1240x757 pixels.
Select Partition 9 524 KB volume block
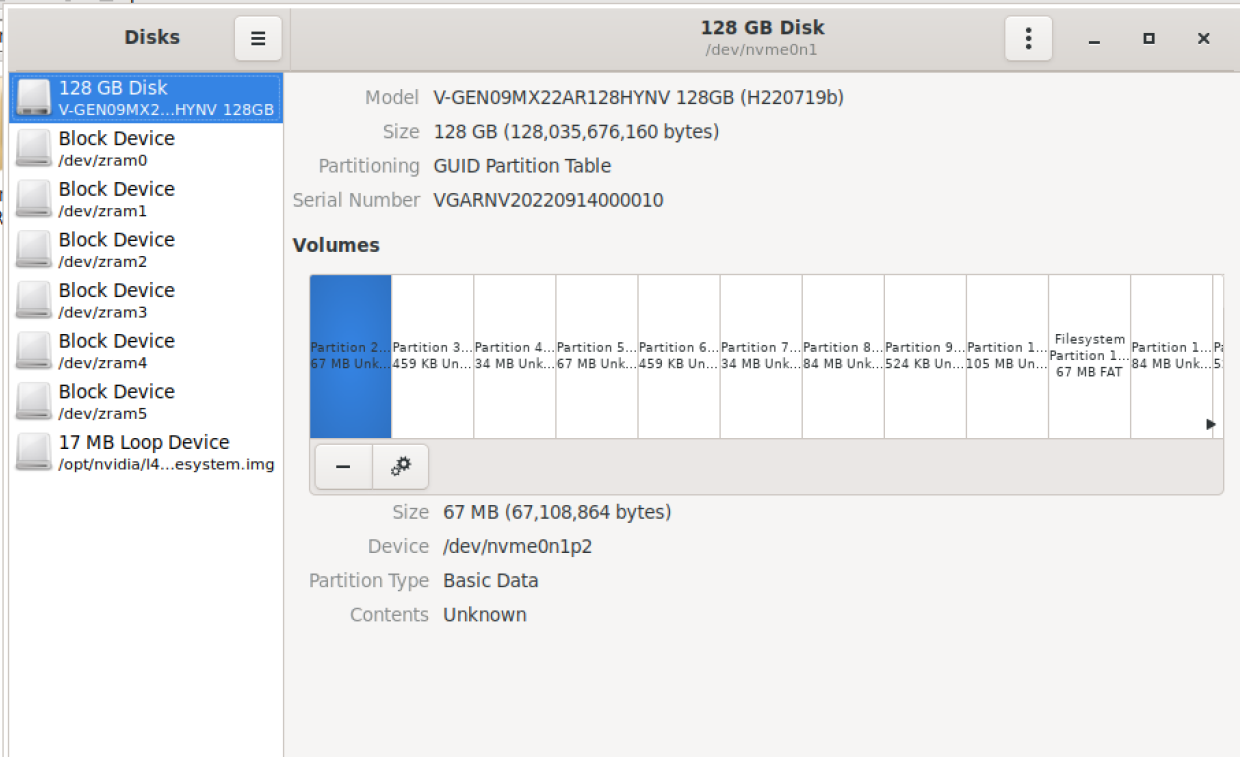click(925, 357)
